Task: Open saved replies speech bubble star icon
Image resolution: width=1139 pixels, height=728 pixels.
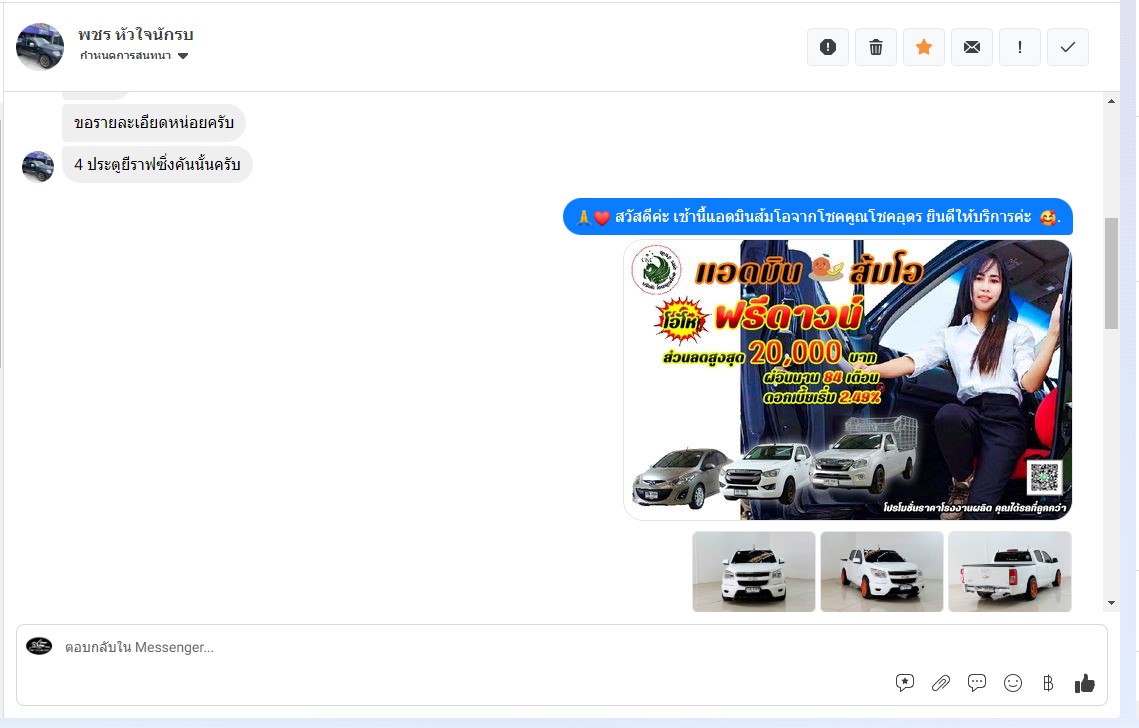Action: pyautogui.click(x=904, y=683)
